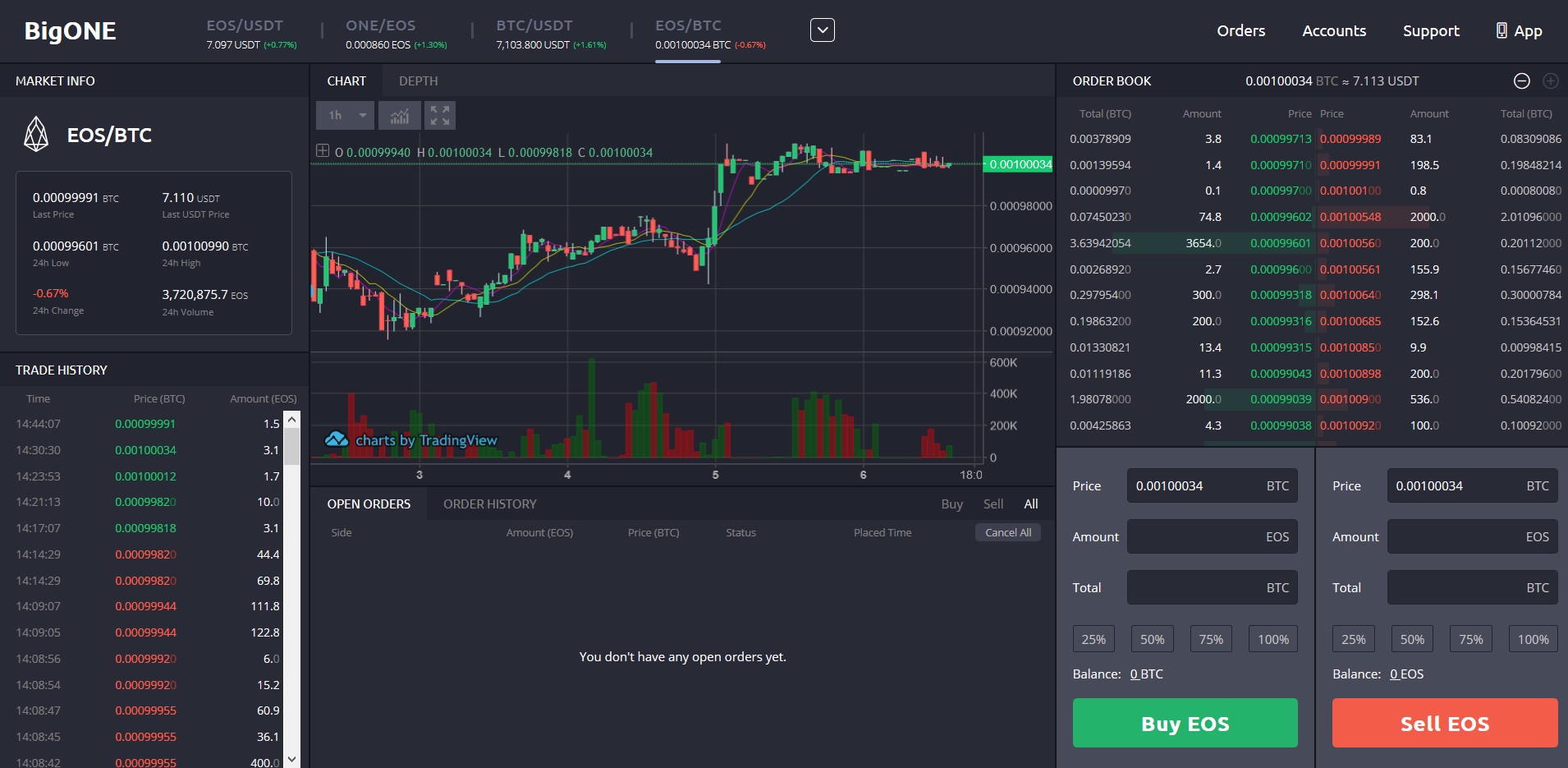Decrease order book precision with minus icon
The width and height of the screenshot is (1568, 768).
[1521, 80]
